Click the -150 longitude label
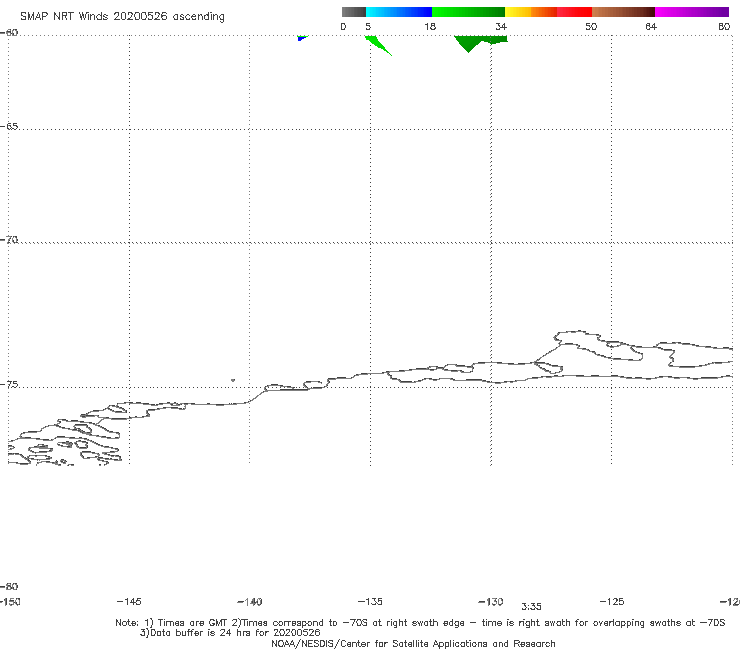 click(10, 602)
